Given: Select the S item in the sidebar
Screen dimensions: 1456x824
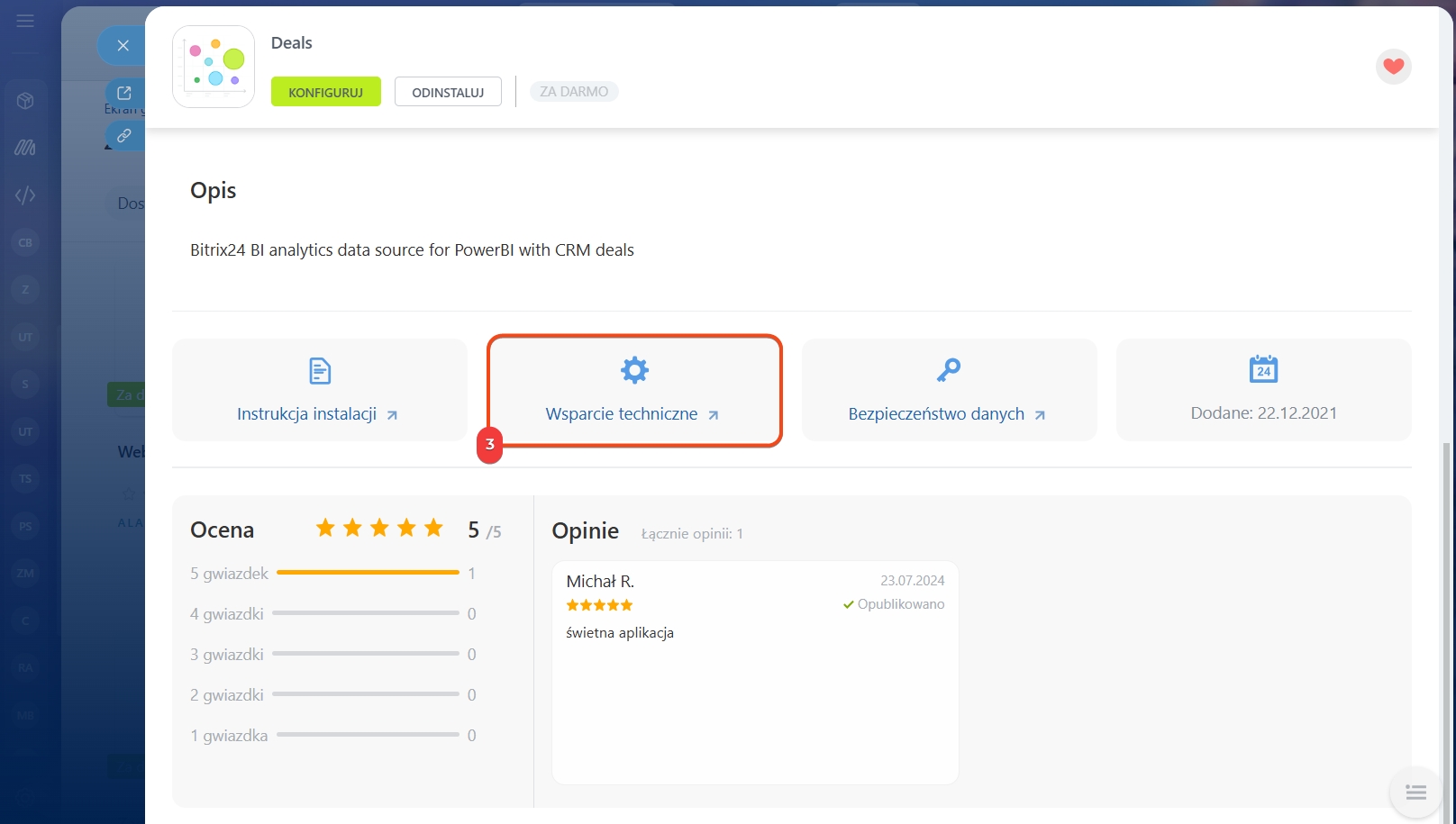Looking at the screenshot, I should coord(25,385).
